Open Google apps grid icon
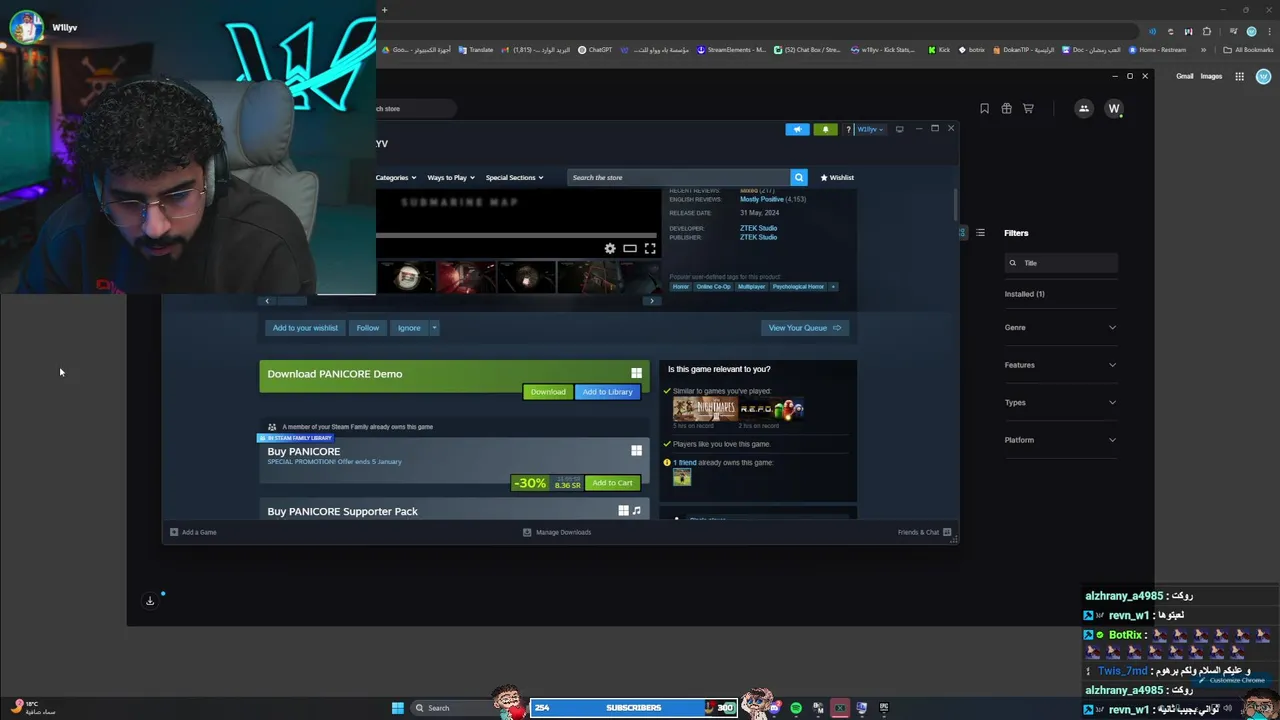The width and height of the screenshot is (1280, 720). pos(1239,76)
